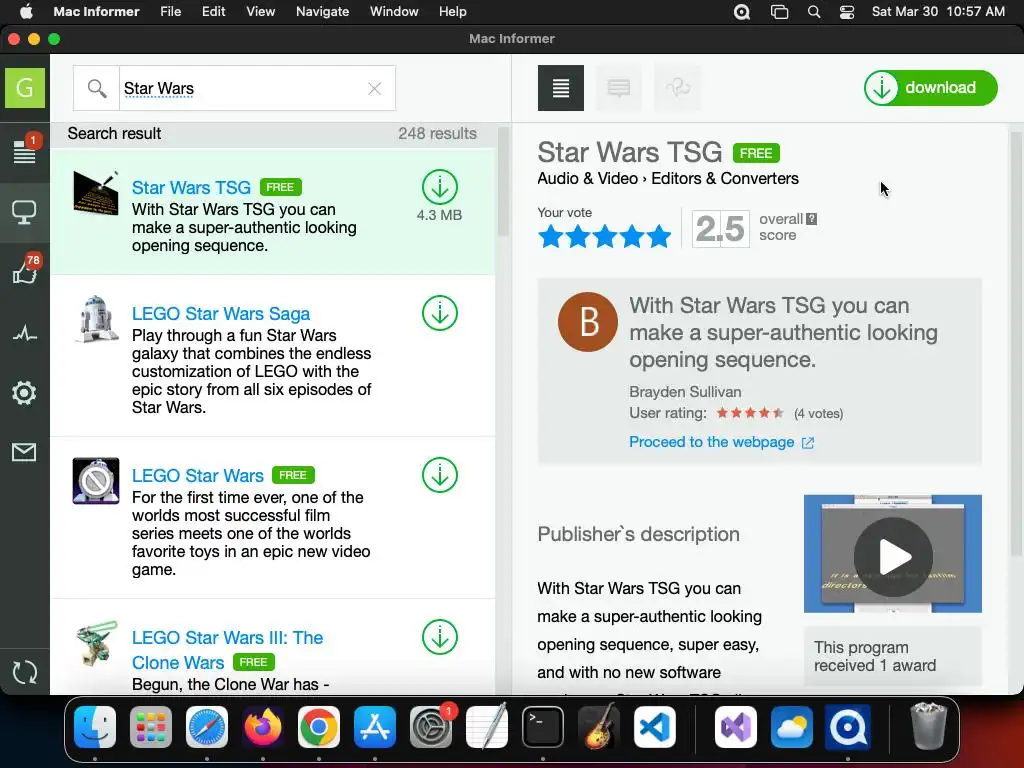Open LEGO Star Wars III: The Clone Wars title
Image resolution: width=1024 pixels, height=768 pixels.
tap(227, 650)
